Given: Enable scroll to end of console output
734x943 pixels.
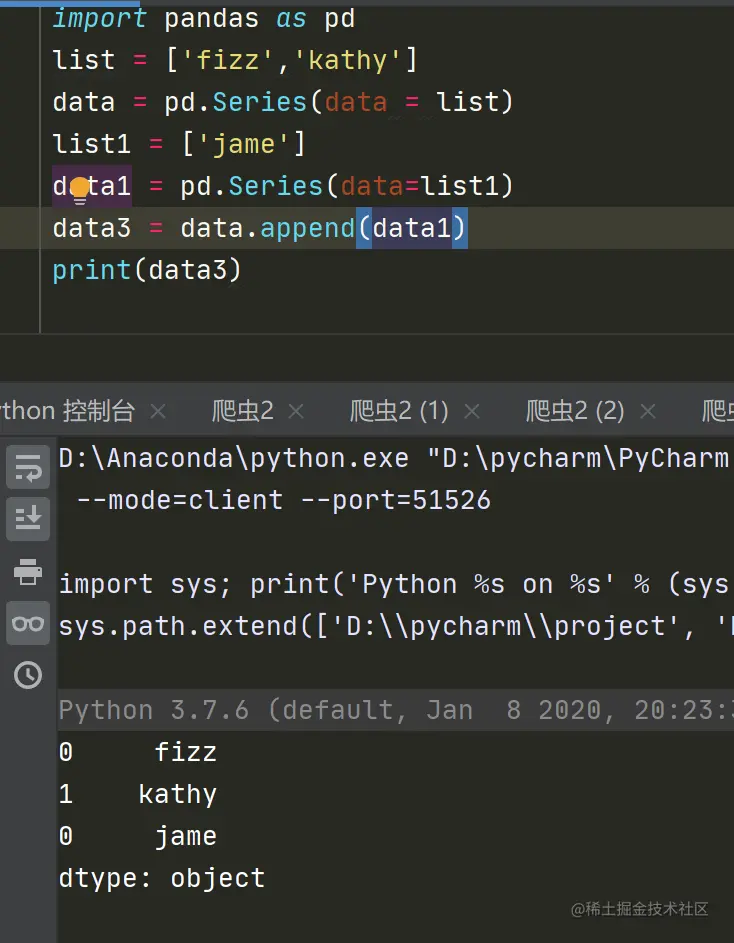Looking at the screenshot, I should (28, 519).
